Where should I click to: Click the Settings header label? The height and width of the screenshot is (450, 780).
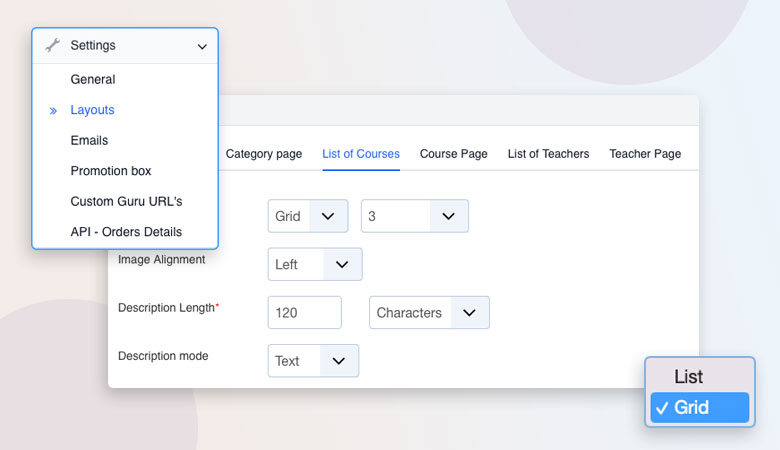[x=93, y=45]
